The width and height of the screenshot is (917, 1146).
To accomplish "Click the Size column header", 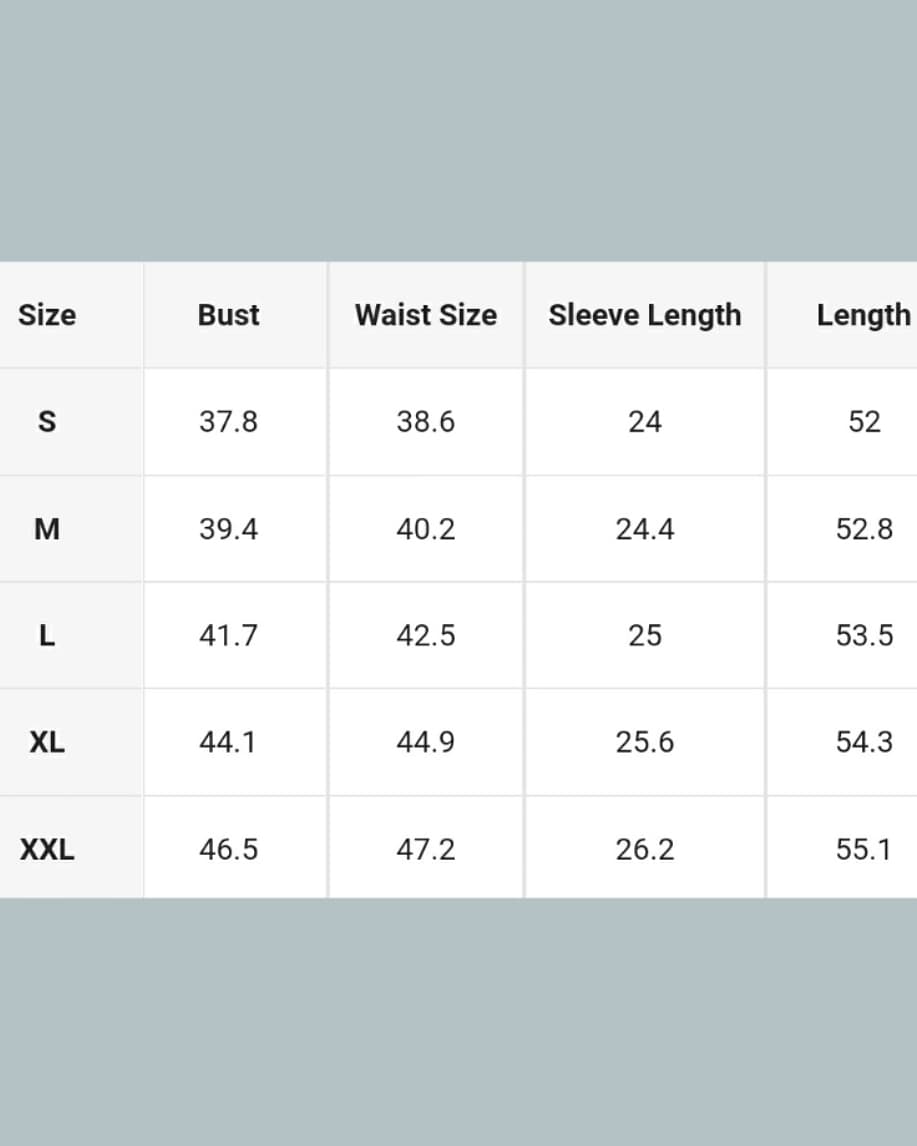I will 47,315.
